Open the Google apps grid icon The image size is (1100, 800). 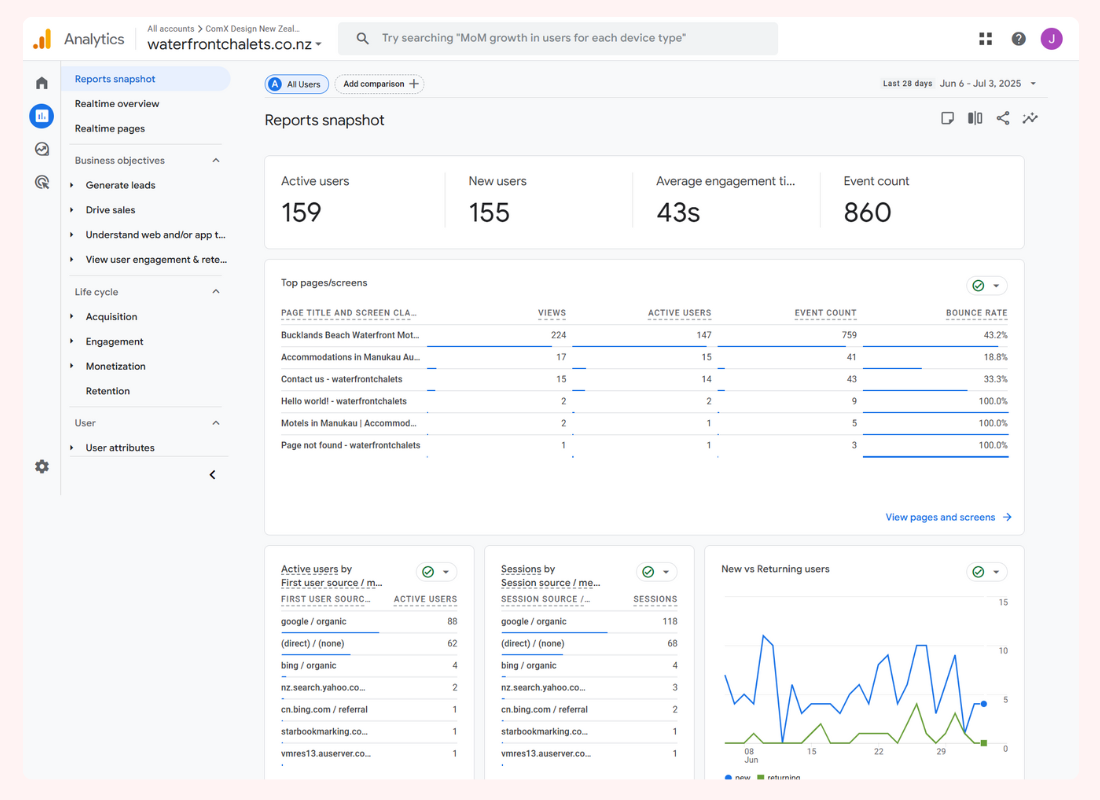click(x=986, y=39)
